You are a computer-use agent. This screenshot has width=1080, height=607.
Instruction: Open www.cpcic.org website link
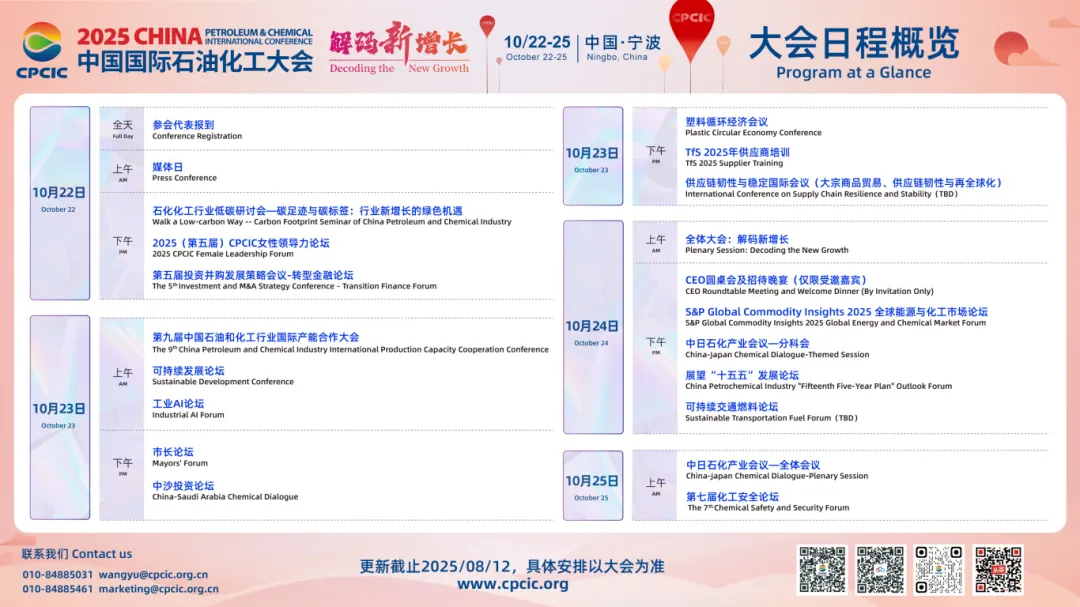pyautogui.click(x=512, y=584)
